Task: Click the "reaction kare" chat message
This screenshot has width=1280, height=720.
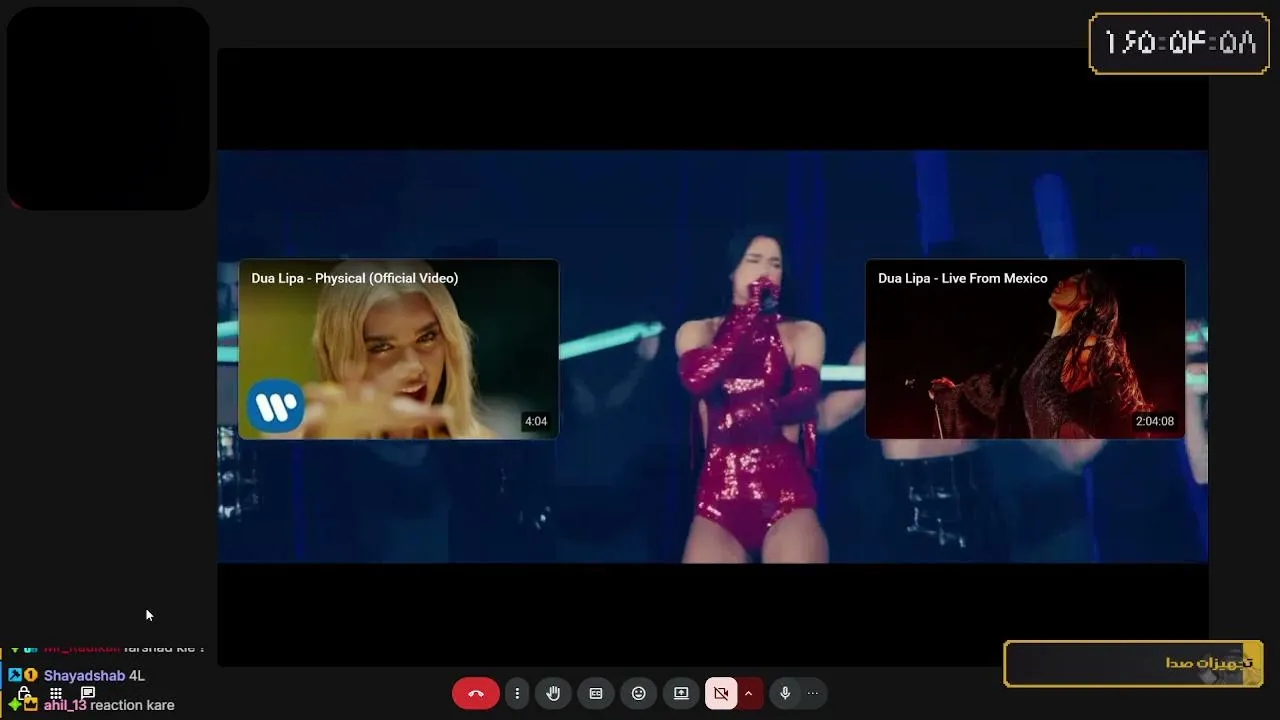Action: click(x=132, y=705)
